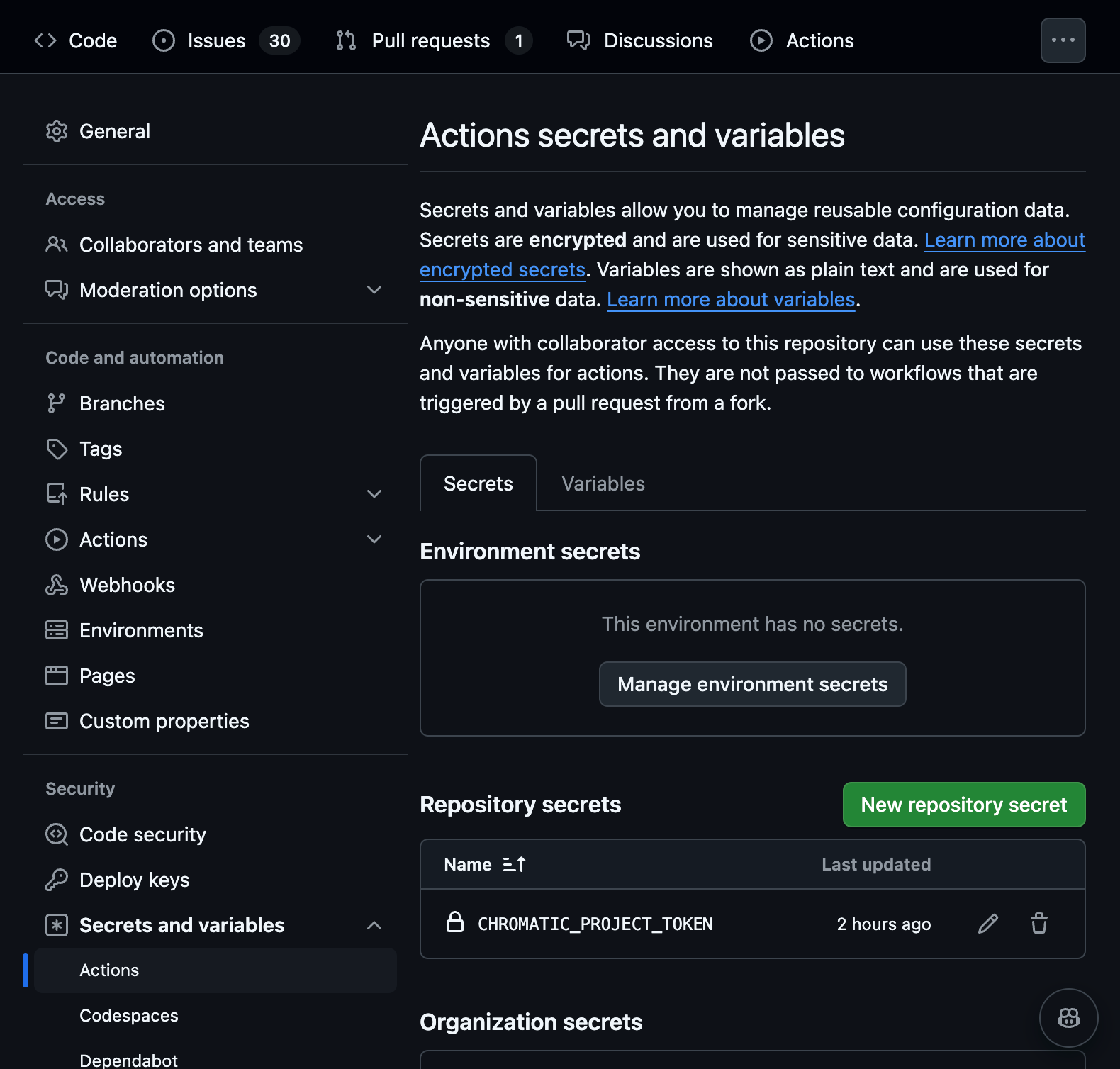The width and height of the screenshot is (1120, 1069).
Task: Click the lock icon beside CHROMATIC_PROJECT_TOKEN
Action: tap(455, 922)
